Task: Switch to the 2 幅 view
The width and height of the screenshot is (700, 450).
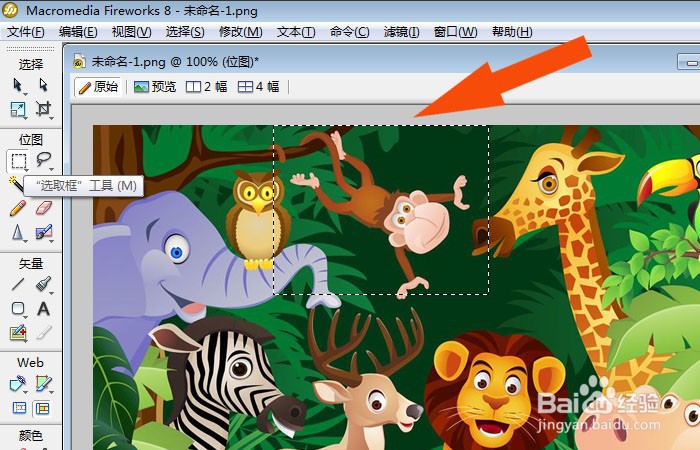Action: click(207, 87)
